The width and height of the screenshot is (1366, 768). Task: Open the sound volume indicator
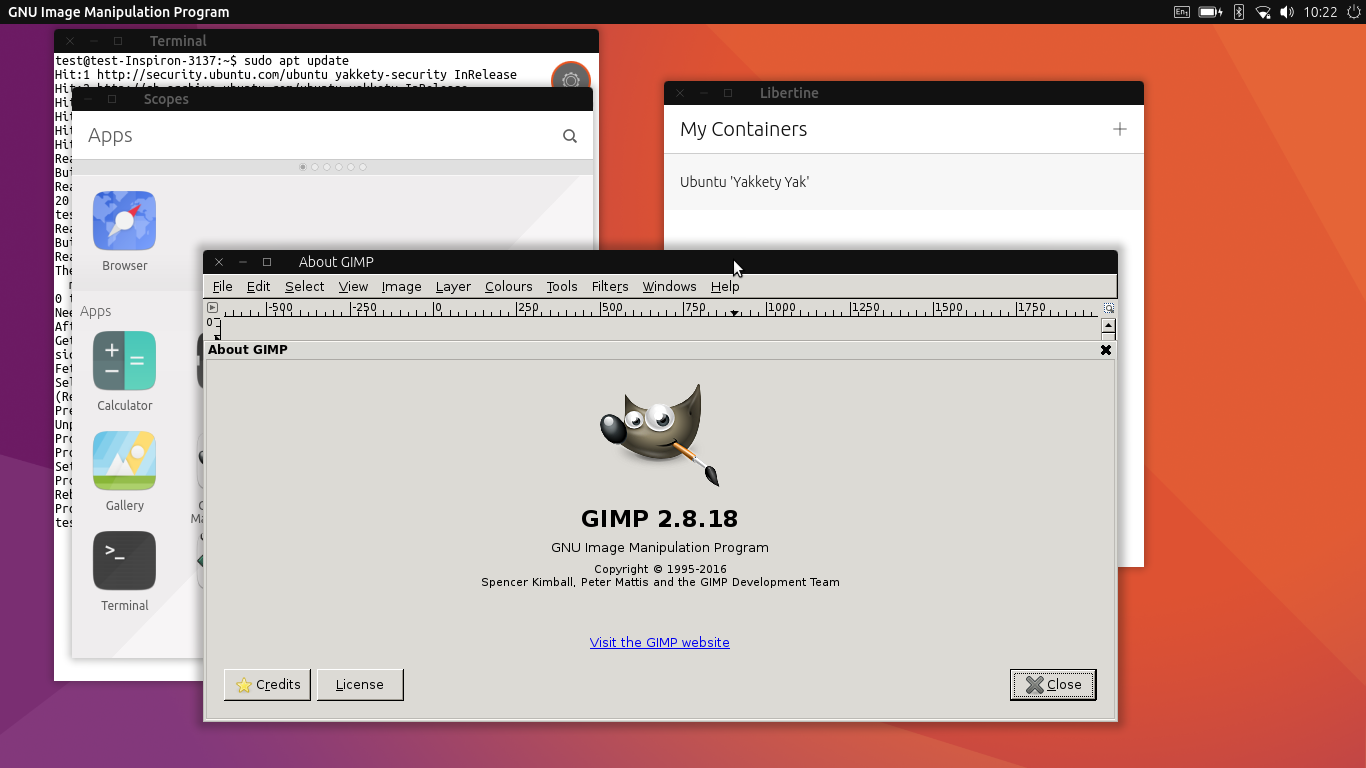[x=1287, y=12]
